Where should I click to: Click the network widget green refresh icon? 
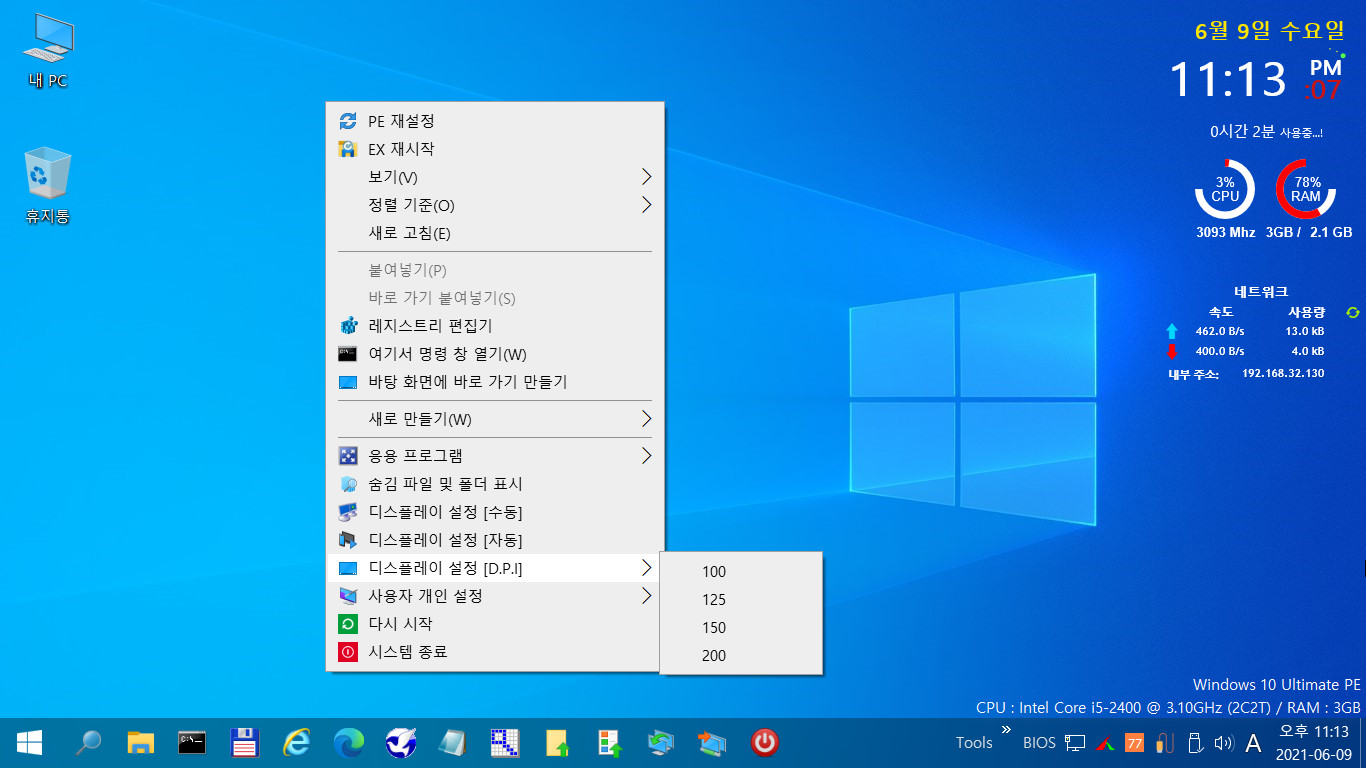click(x=1353, y=312)
